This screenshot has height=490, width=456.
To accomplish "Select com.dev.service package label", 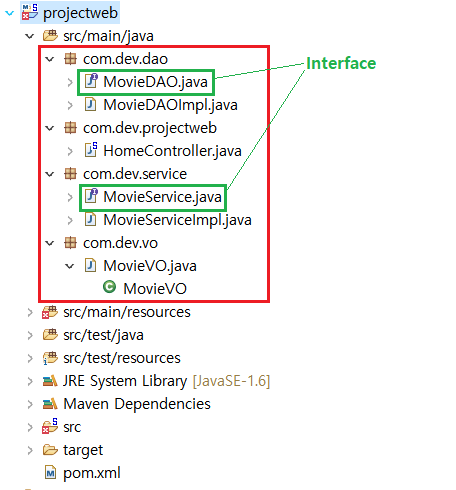I will click(x=135, y=174).
